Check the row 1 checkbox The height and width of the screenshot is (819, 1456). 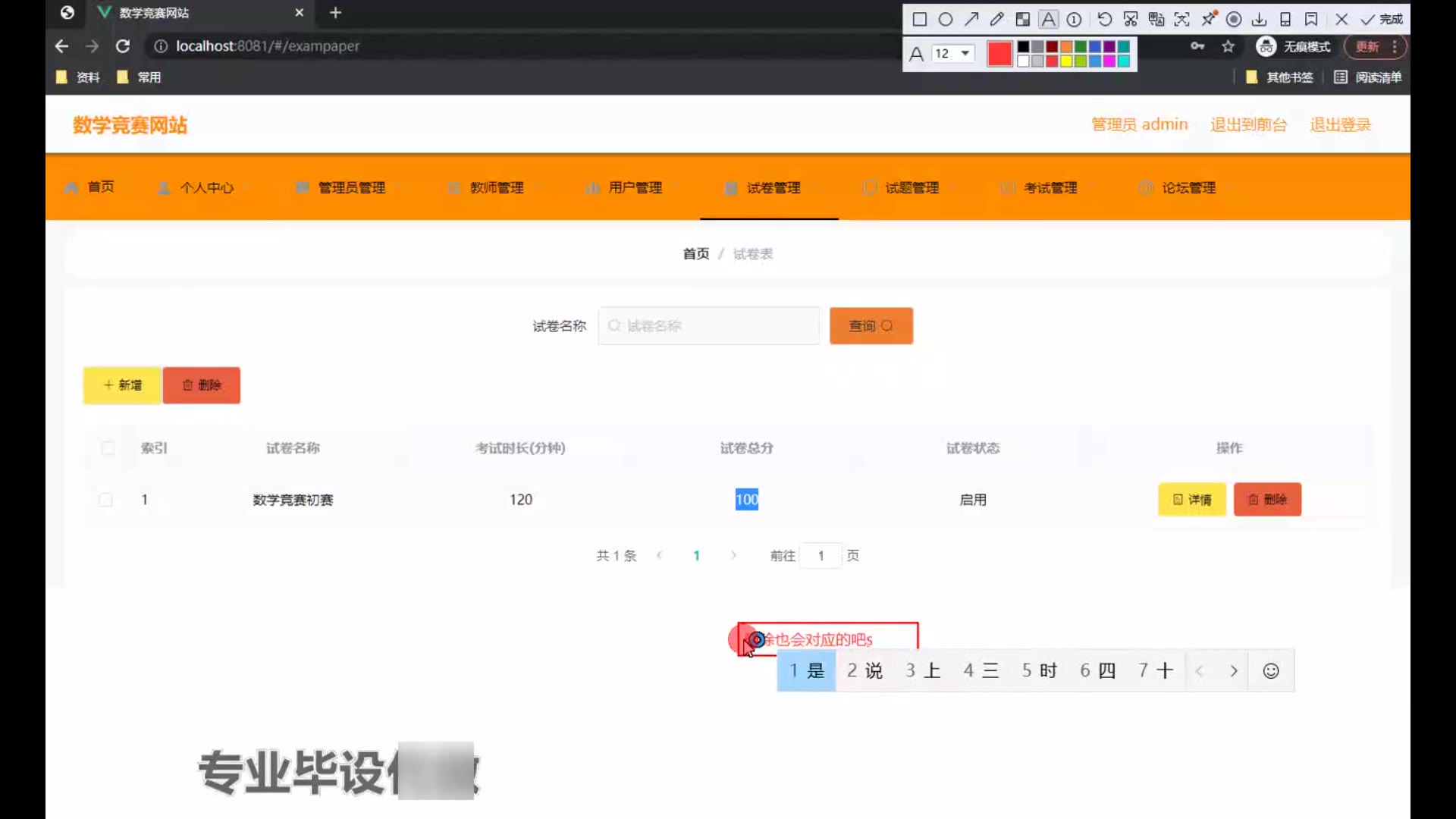point(106,500)
